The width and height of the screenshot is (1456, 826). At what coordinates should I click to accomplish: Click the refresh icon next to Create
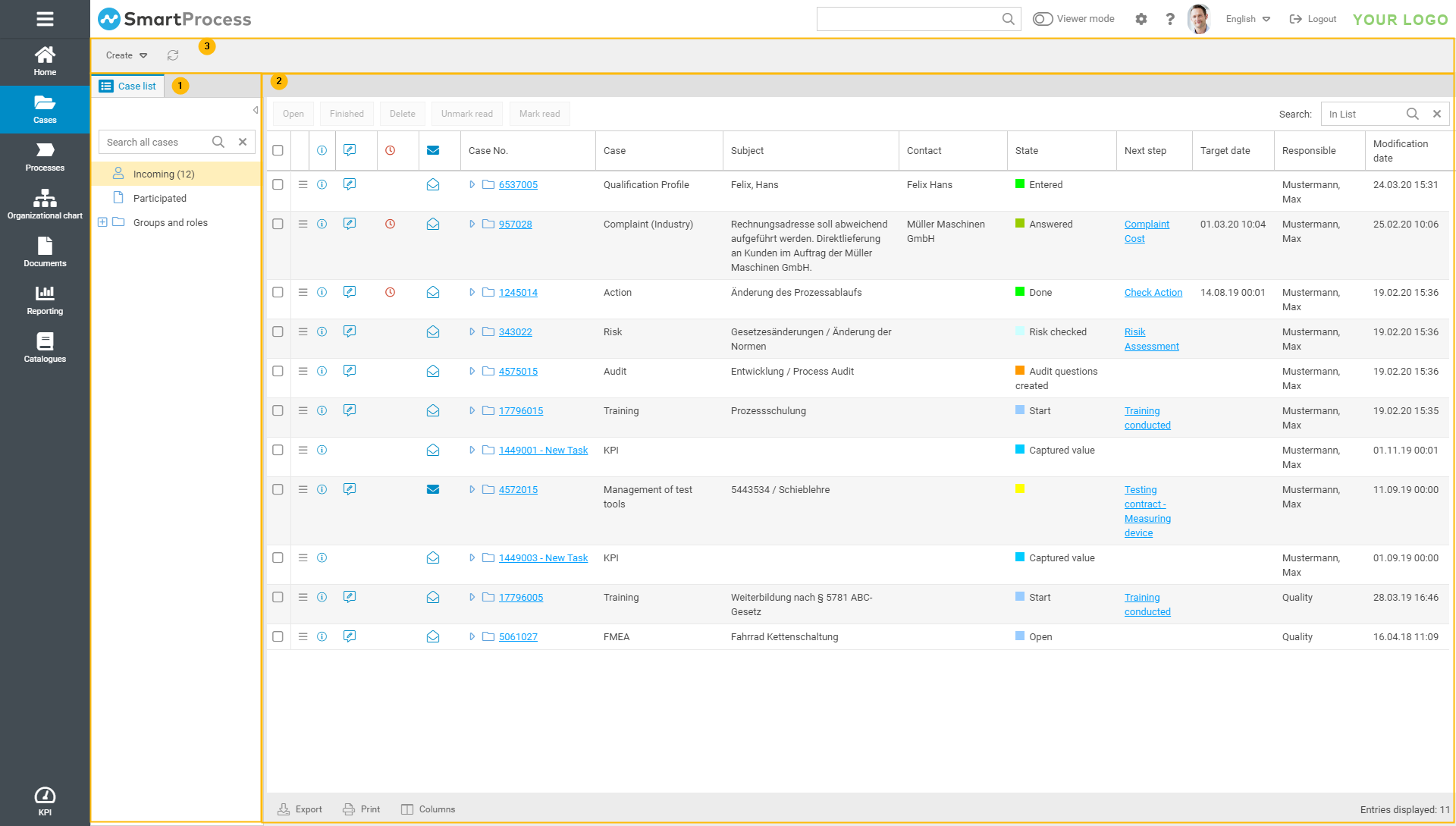(x=173, y=55)
